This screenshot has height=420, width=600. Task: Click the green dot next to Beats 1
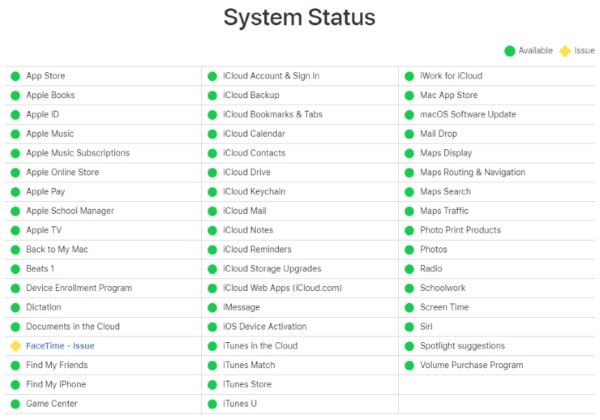15,269
